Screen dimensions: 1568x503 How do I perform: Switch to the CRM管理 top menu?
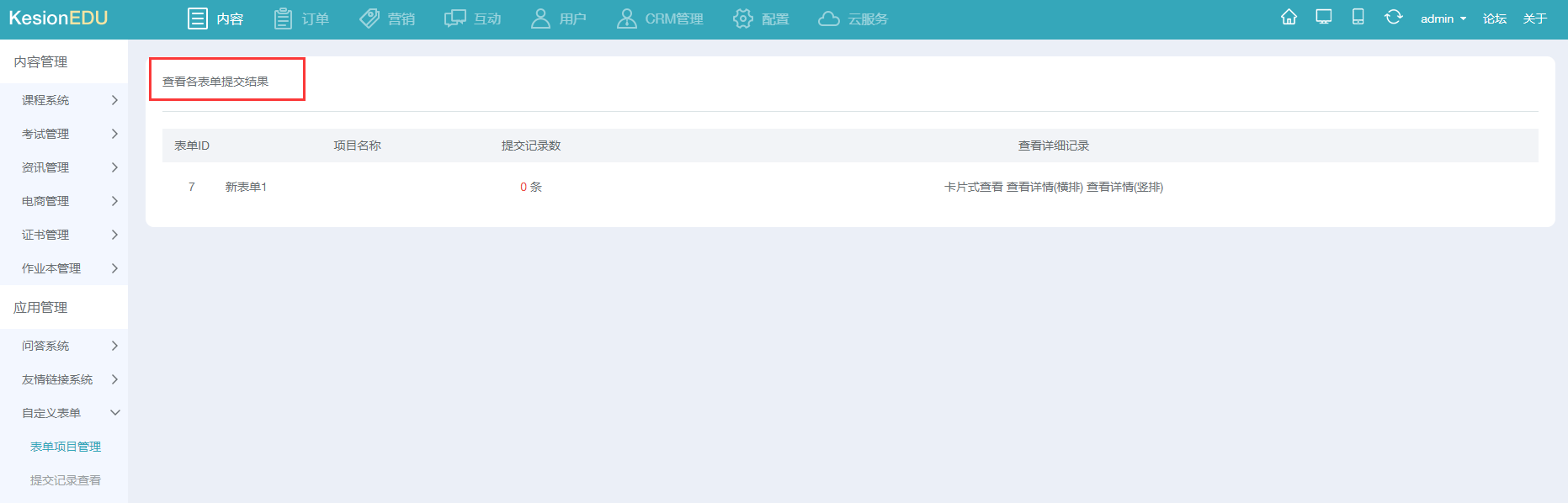coord(660,19)
